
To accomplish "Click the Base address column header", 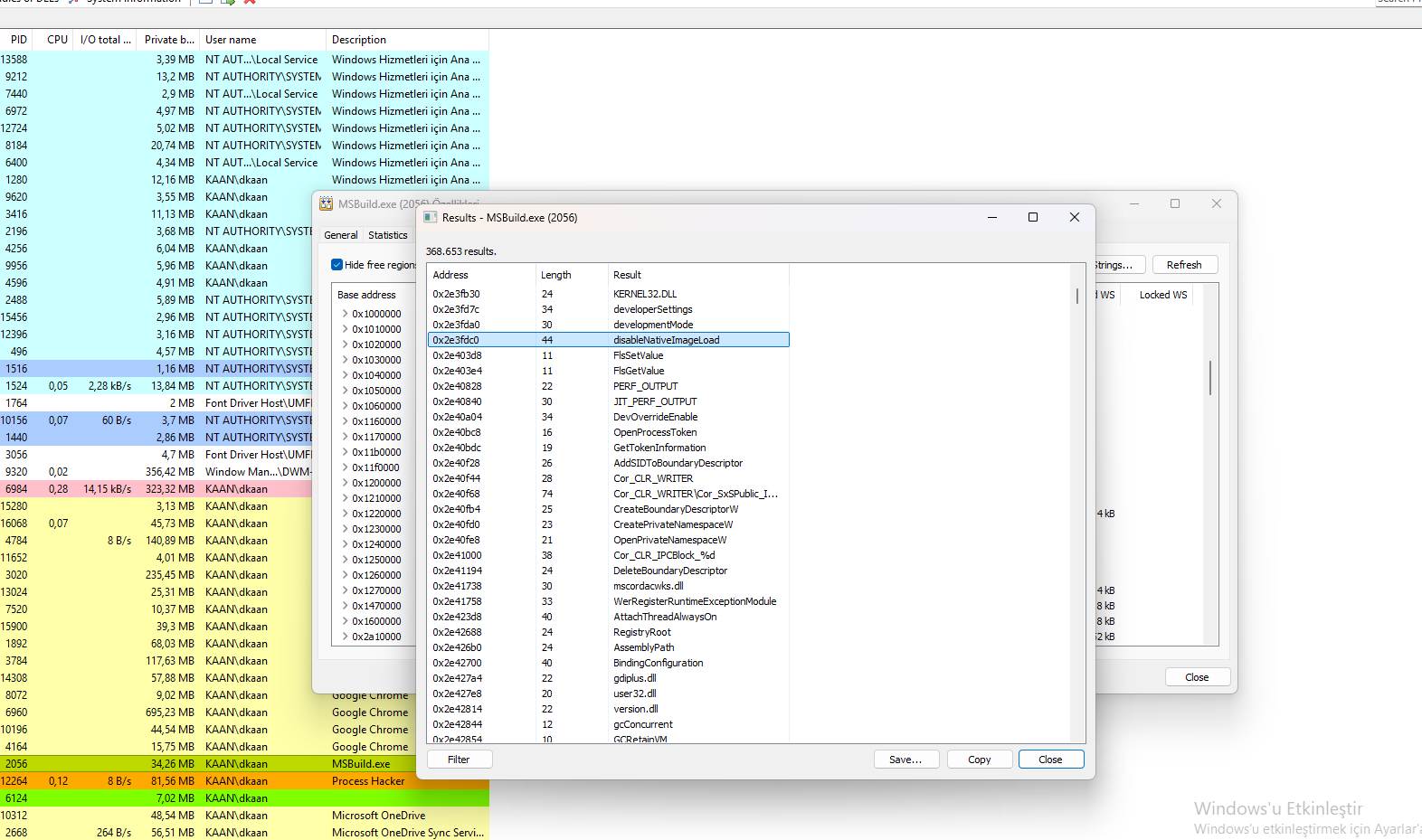I will 374,295.
